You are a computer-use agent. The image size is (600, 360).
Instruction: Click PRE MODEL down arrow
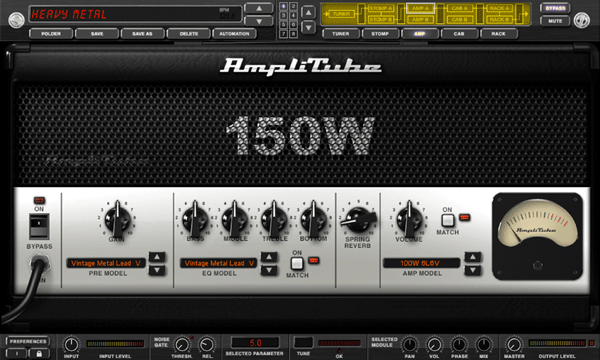(157, 270)
